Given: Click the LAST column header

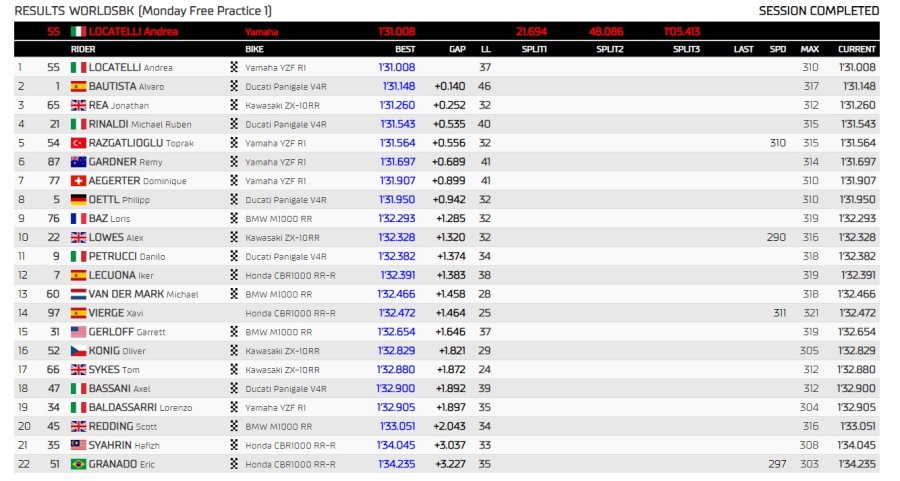Looking at the screenshot, I should click(x=743, y=49).
